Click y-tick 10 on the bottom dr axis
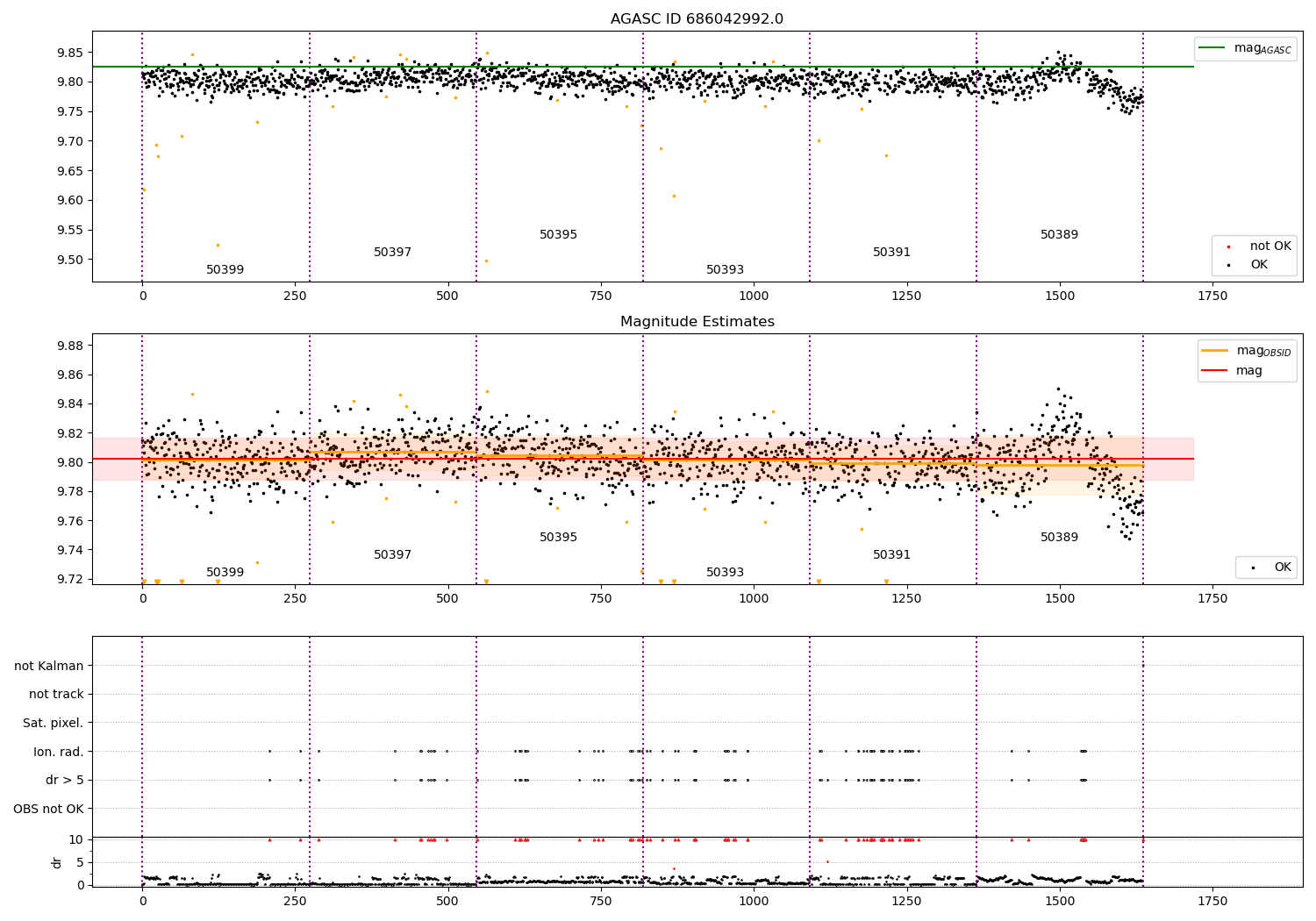Screen dimensions: 1316x921 pyautogui.click(x=76, y=839)
